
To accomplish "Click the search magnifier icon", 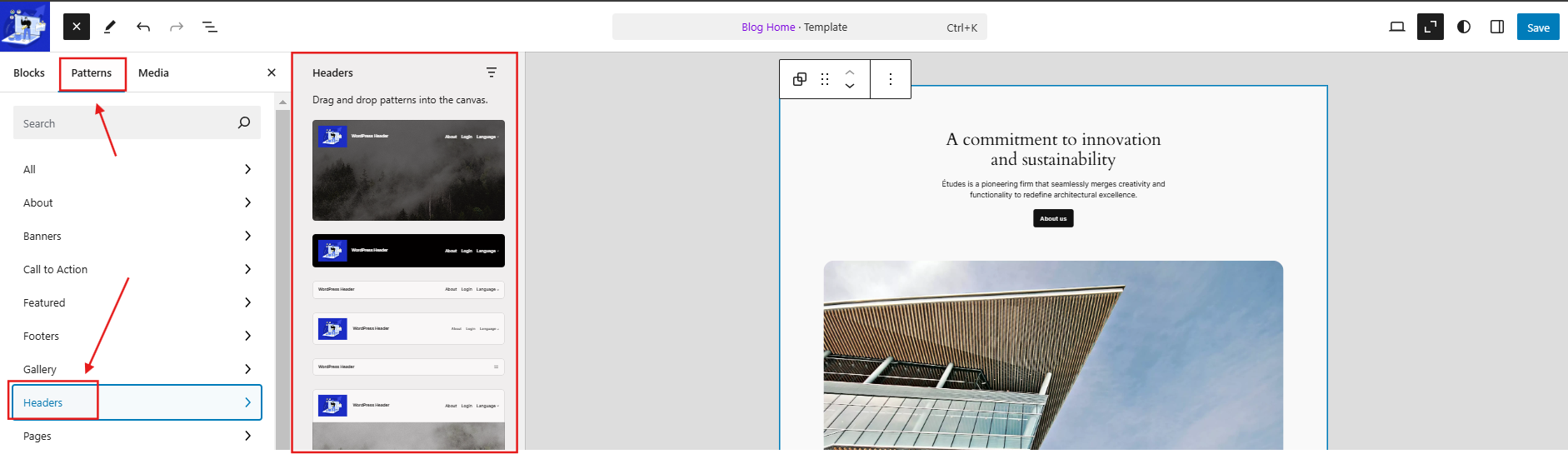I will 244,123.
